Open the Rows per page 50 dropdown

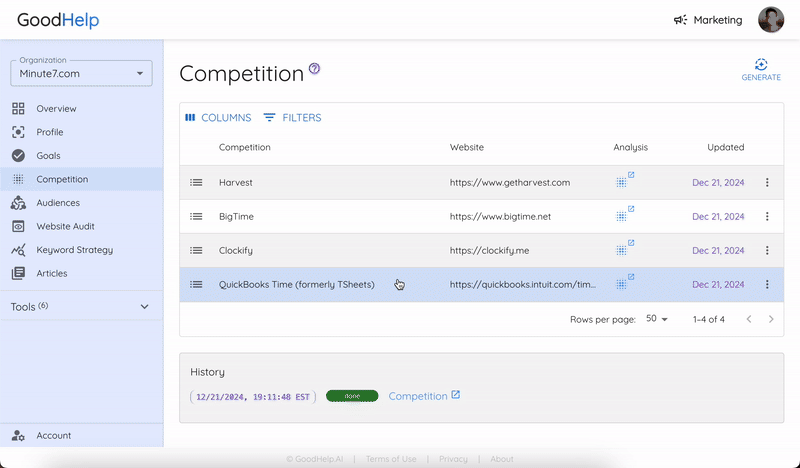[x=657, y=319]
